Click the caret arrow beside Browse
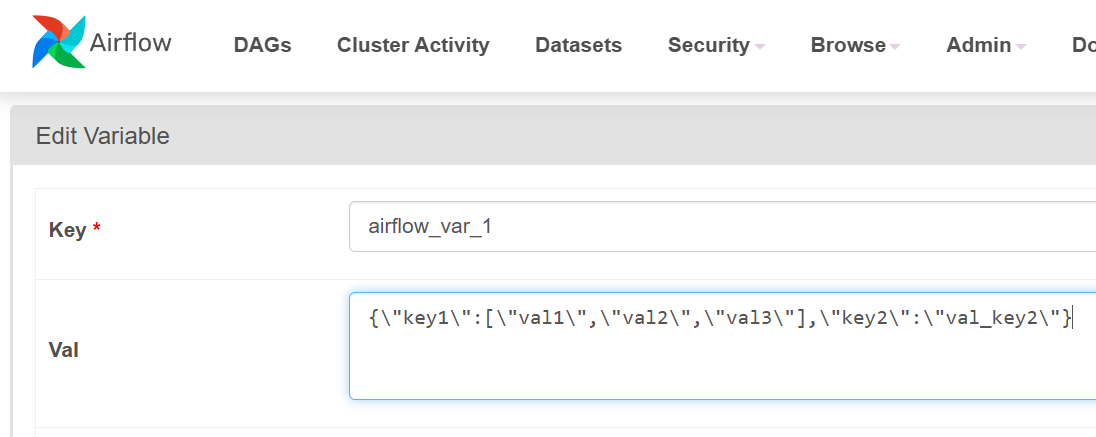 (x=895, y=46)
